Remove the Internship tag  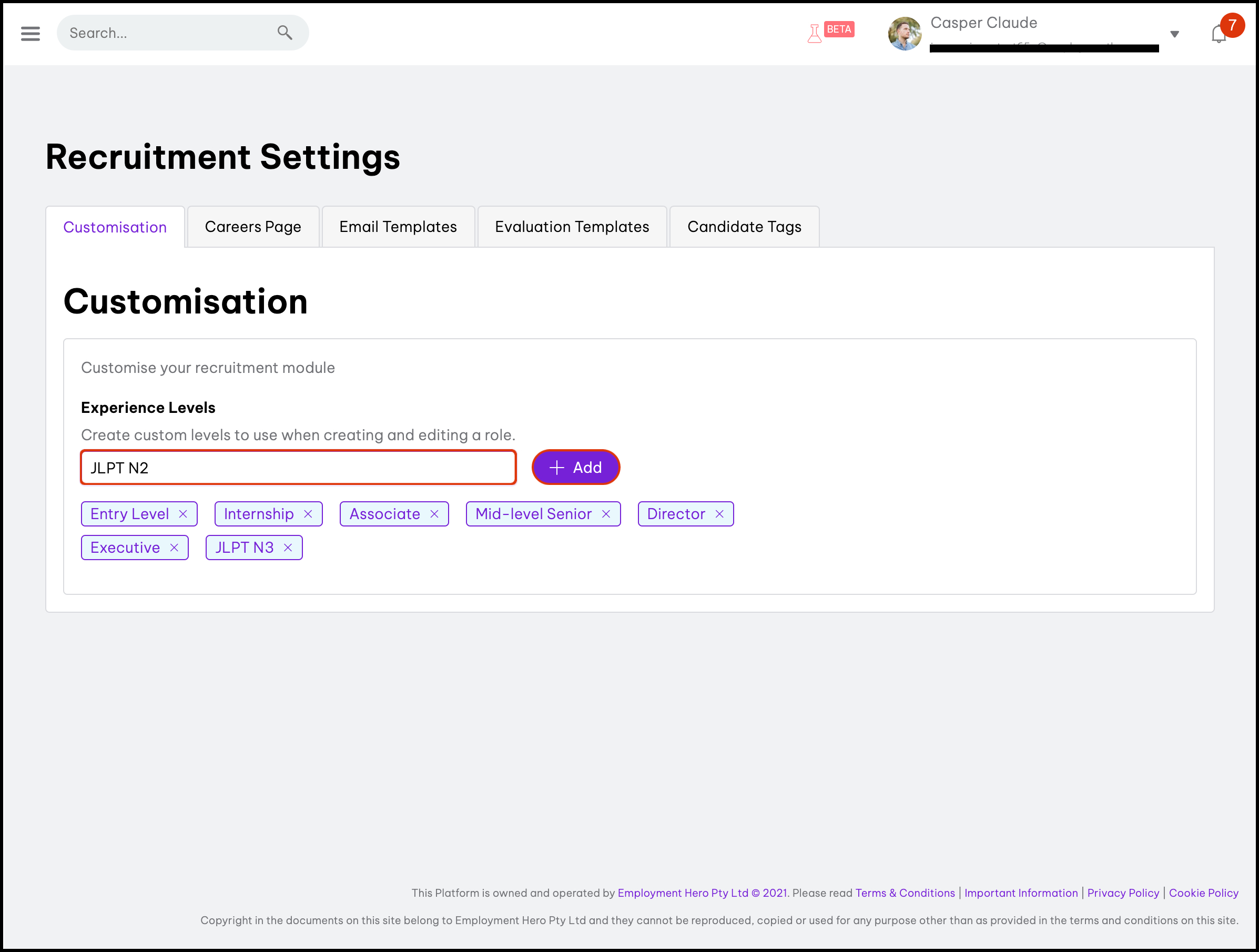pyautogui.click(x=308, y=514)
